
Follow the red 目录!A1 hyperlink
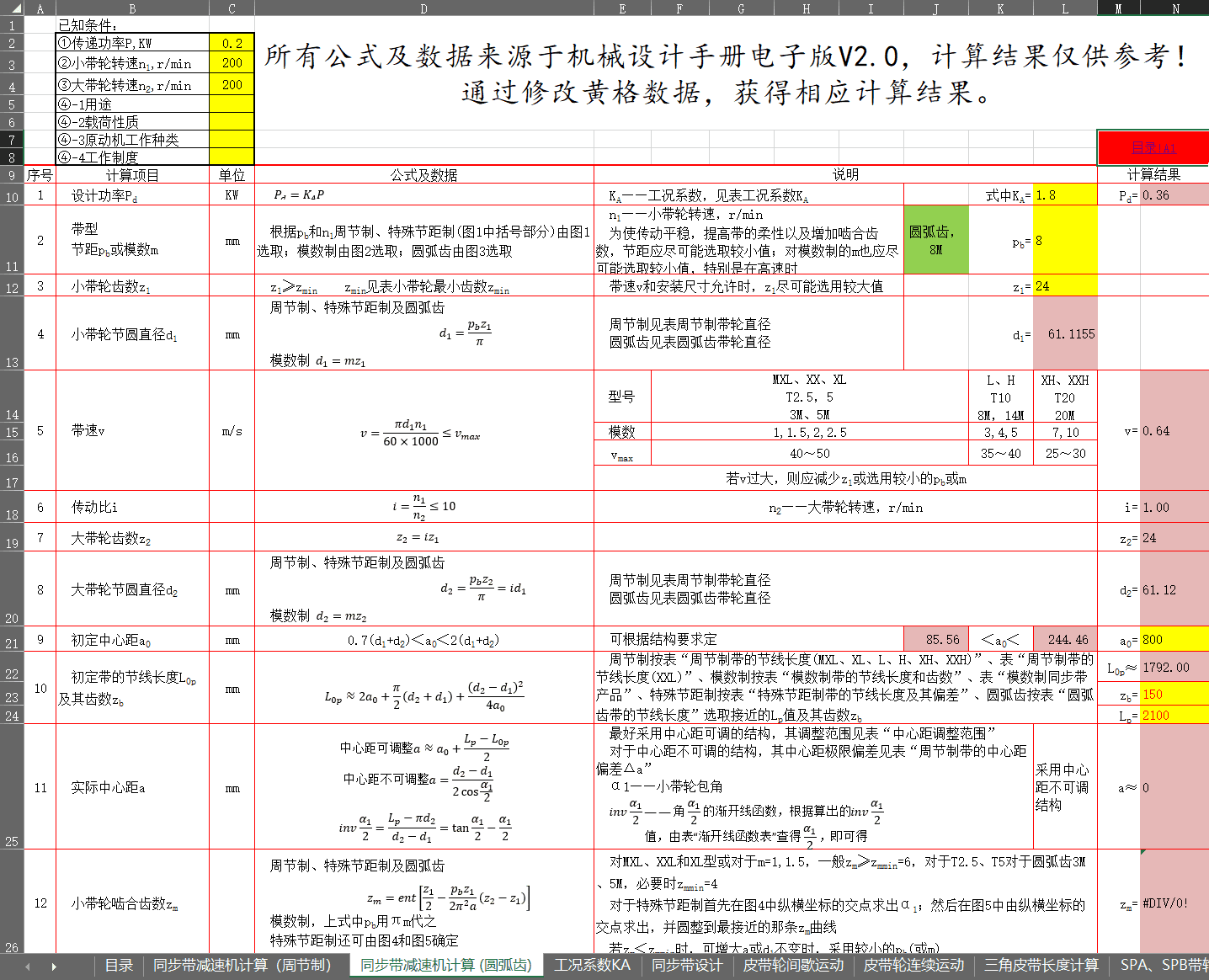point(1153,147)
